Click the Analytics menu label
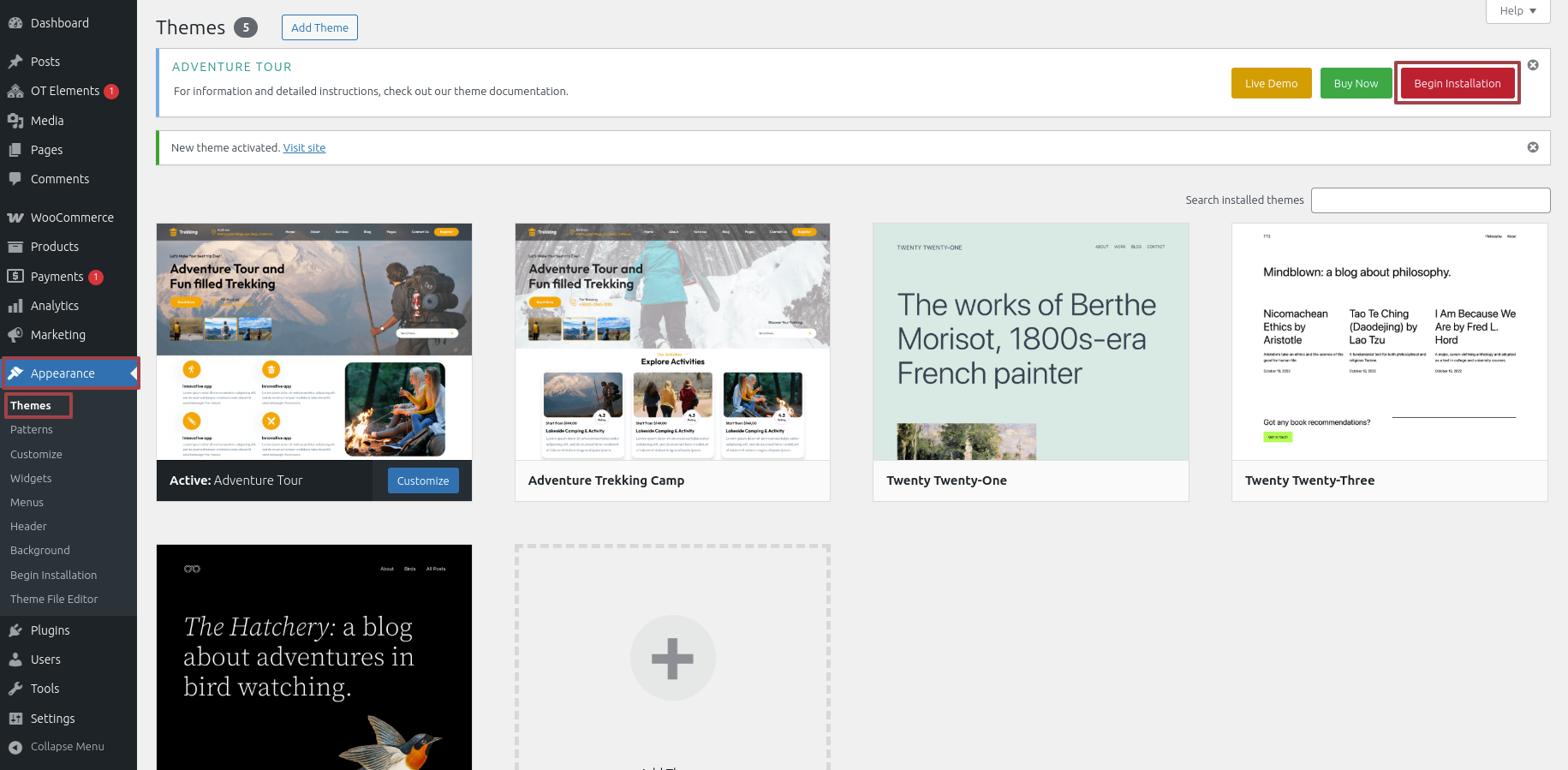Image resolution: width=1568 pixels, height=770 pixels. click(x=55, y=306)
